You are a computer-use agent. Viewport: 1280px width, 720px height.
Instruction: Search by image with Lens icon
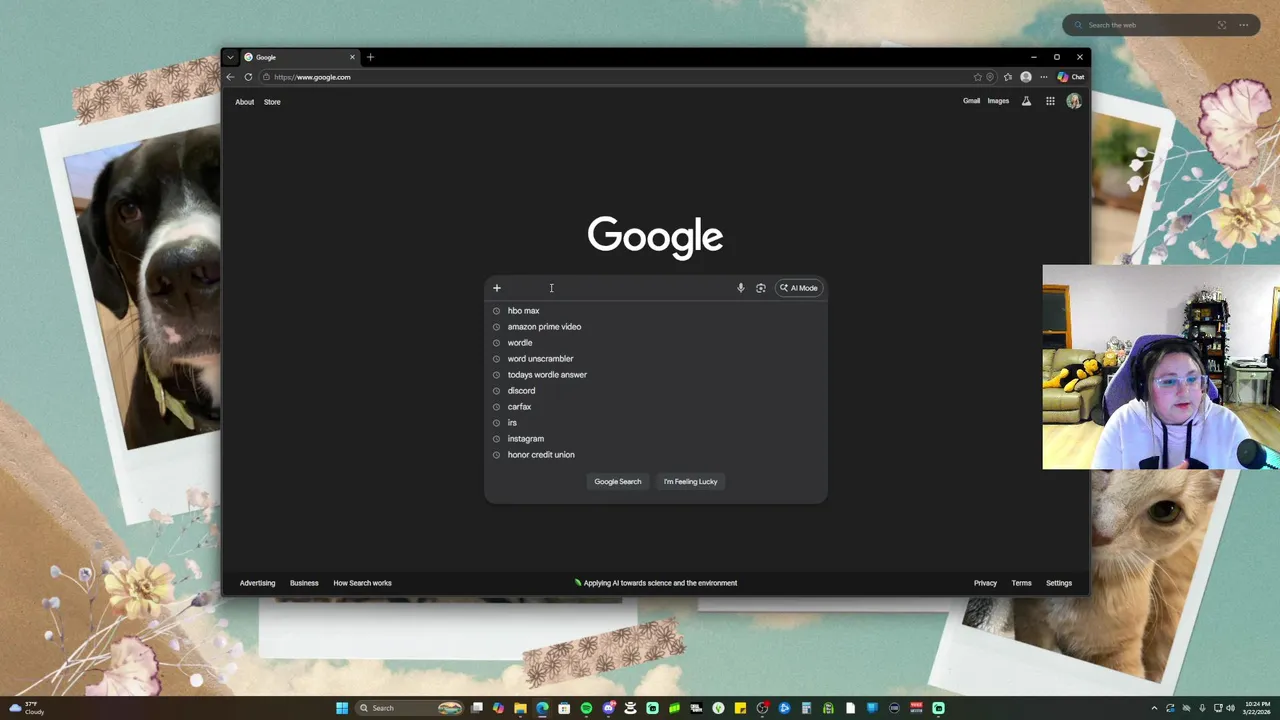tap(761, 288)
